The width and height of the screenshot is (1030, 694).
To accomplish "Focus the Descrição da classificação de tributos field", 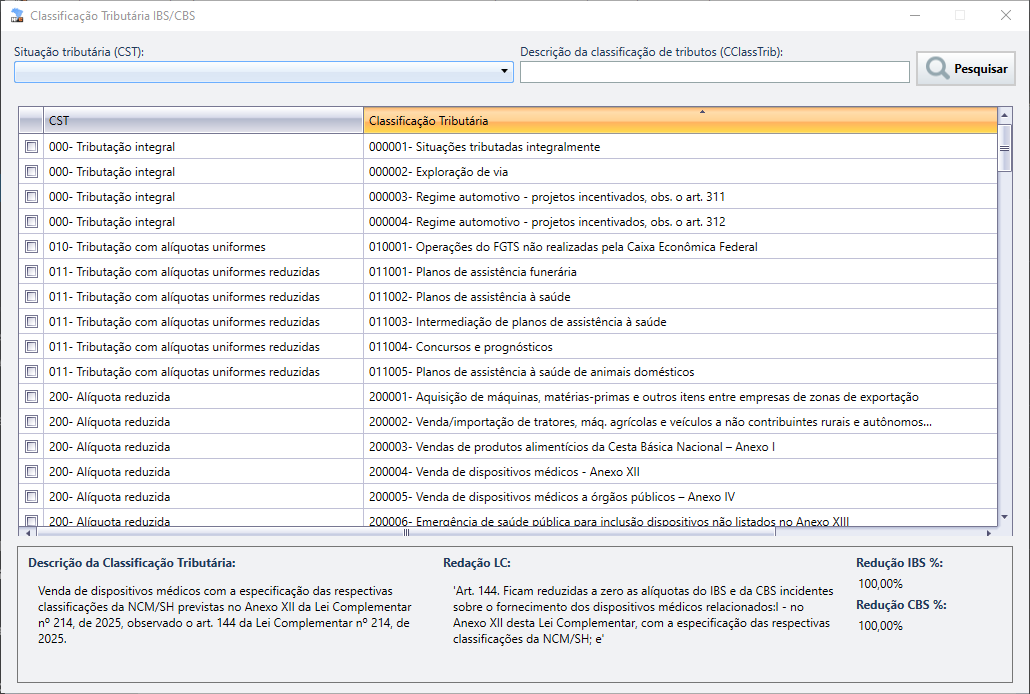I will 714,72.
